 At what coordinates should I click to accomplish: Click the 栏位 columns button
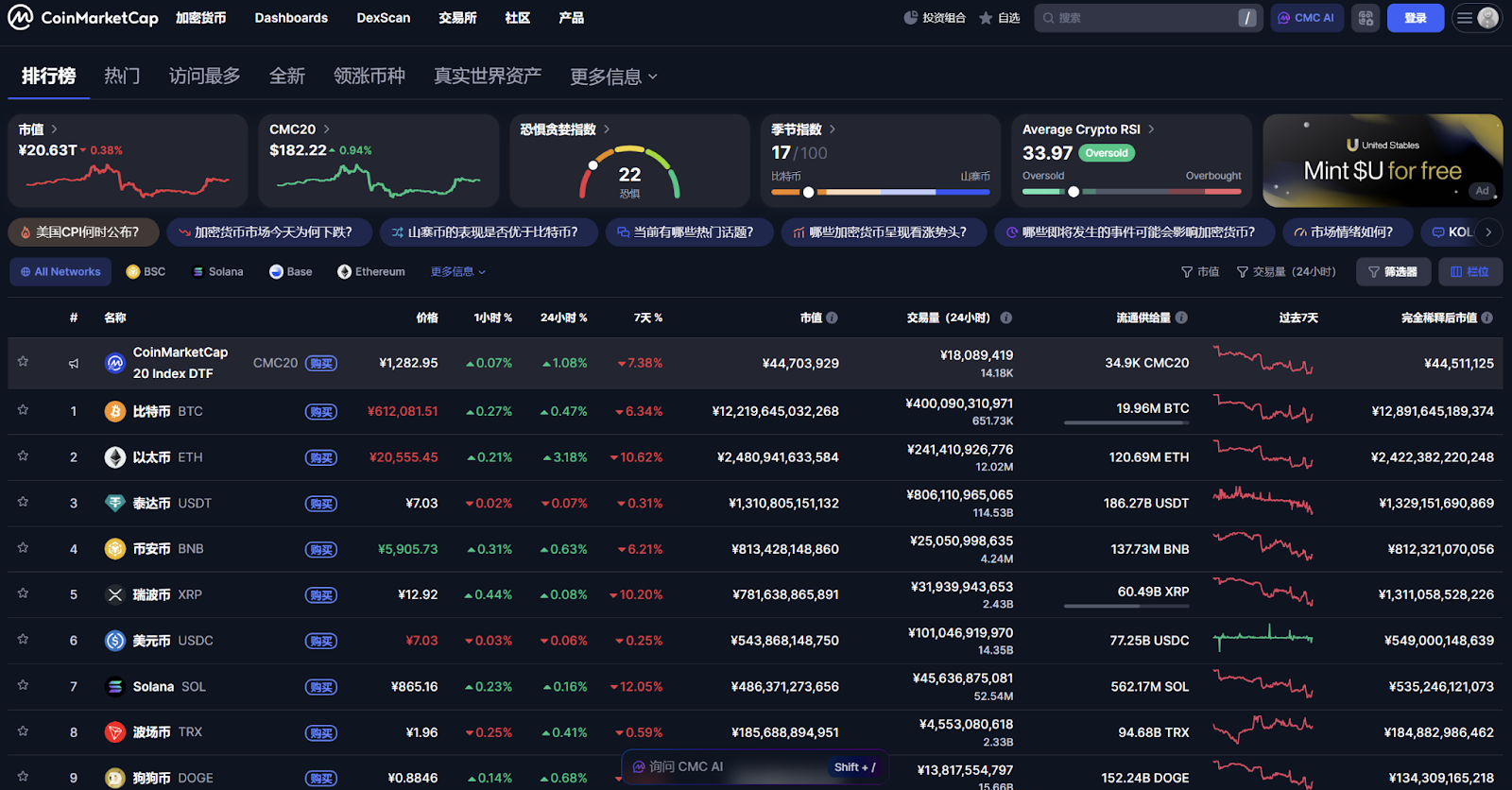[1470, 272]
